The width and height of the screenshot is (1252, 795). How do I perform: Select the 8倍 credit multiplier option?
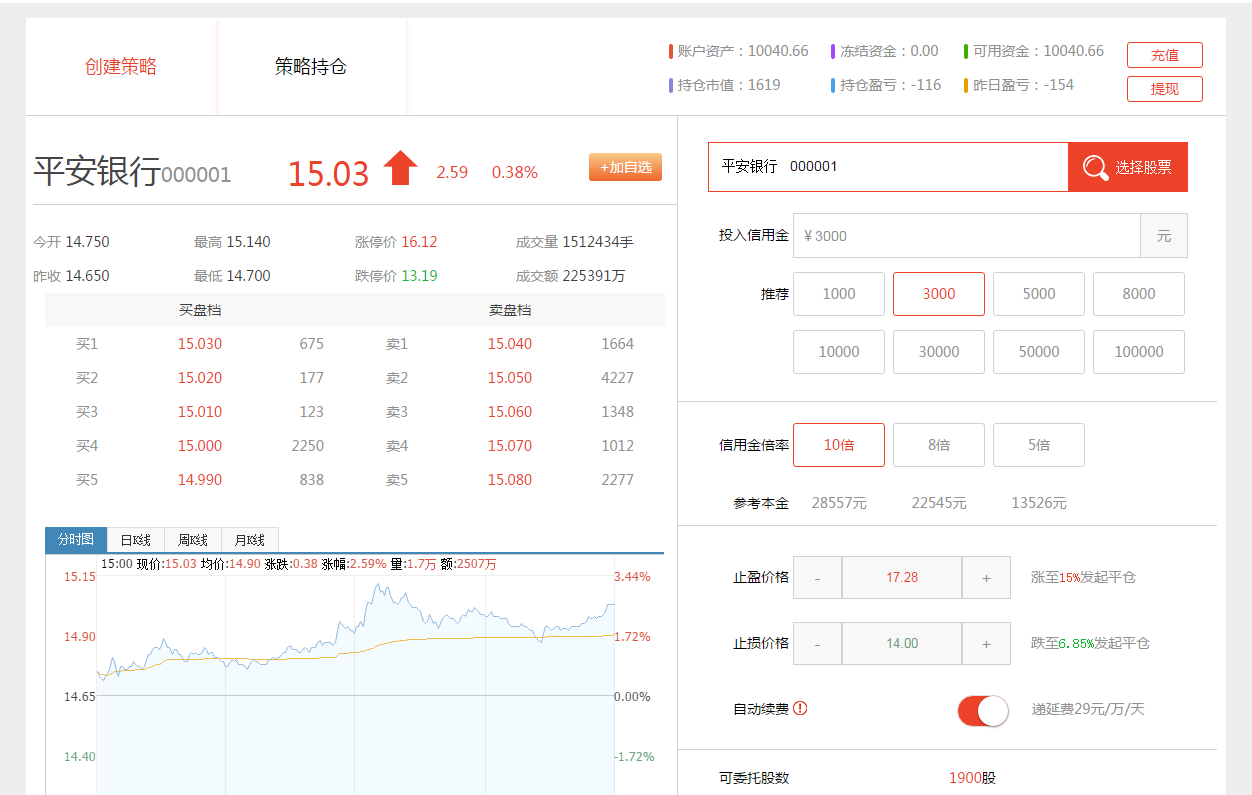point(938,445)
